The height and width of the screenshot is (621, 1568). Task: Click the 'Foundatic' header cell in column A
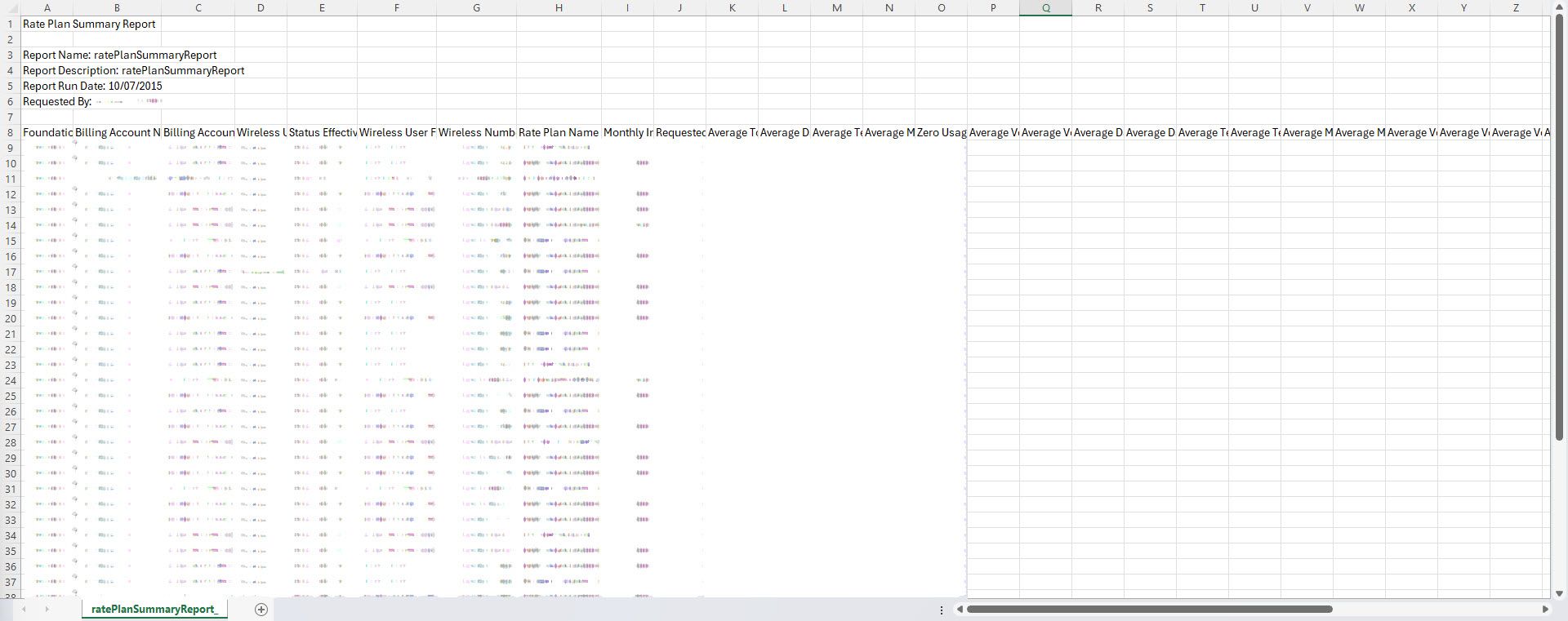tap(47, 133)
